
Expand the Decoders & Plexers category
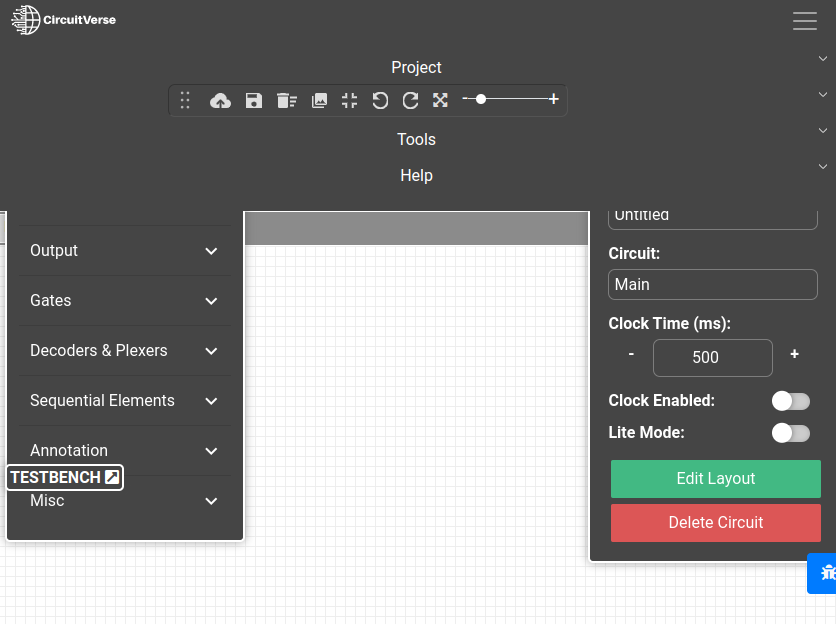[x=125, y=351]
